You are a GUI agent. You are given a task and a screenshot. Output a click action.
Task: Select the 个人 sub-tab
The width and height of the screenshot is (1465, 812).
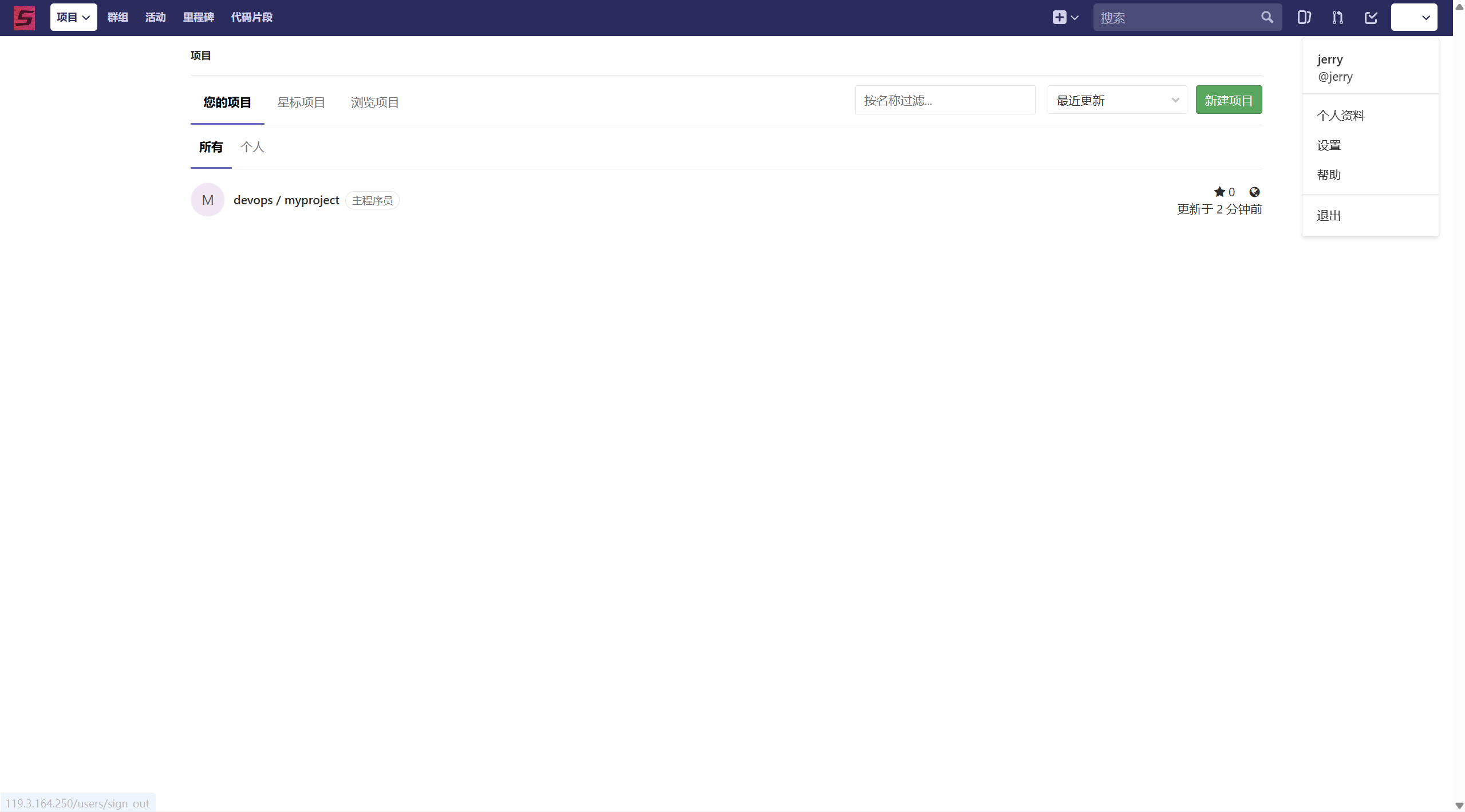coord(252,147)
